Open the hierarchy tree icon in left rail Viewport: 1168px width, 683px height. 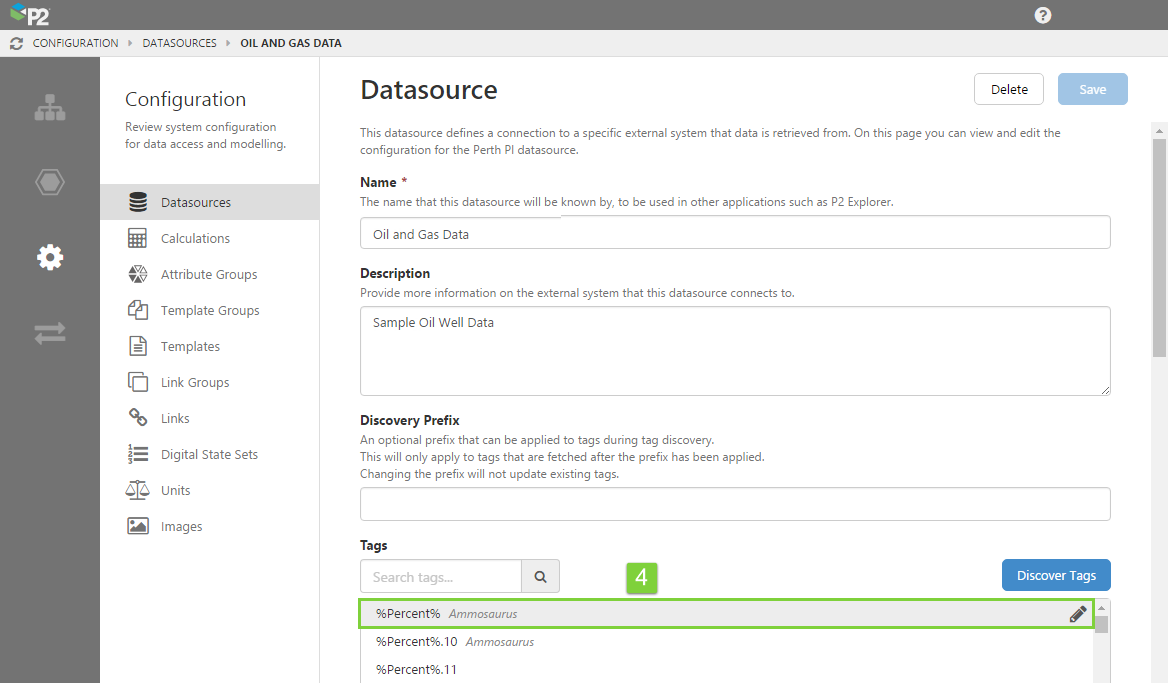[50, 109]
